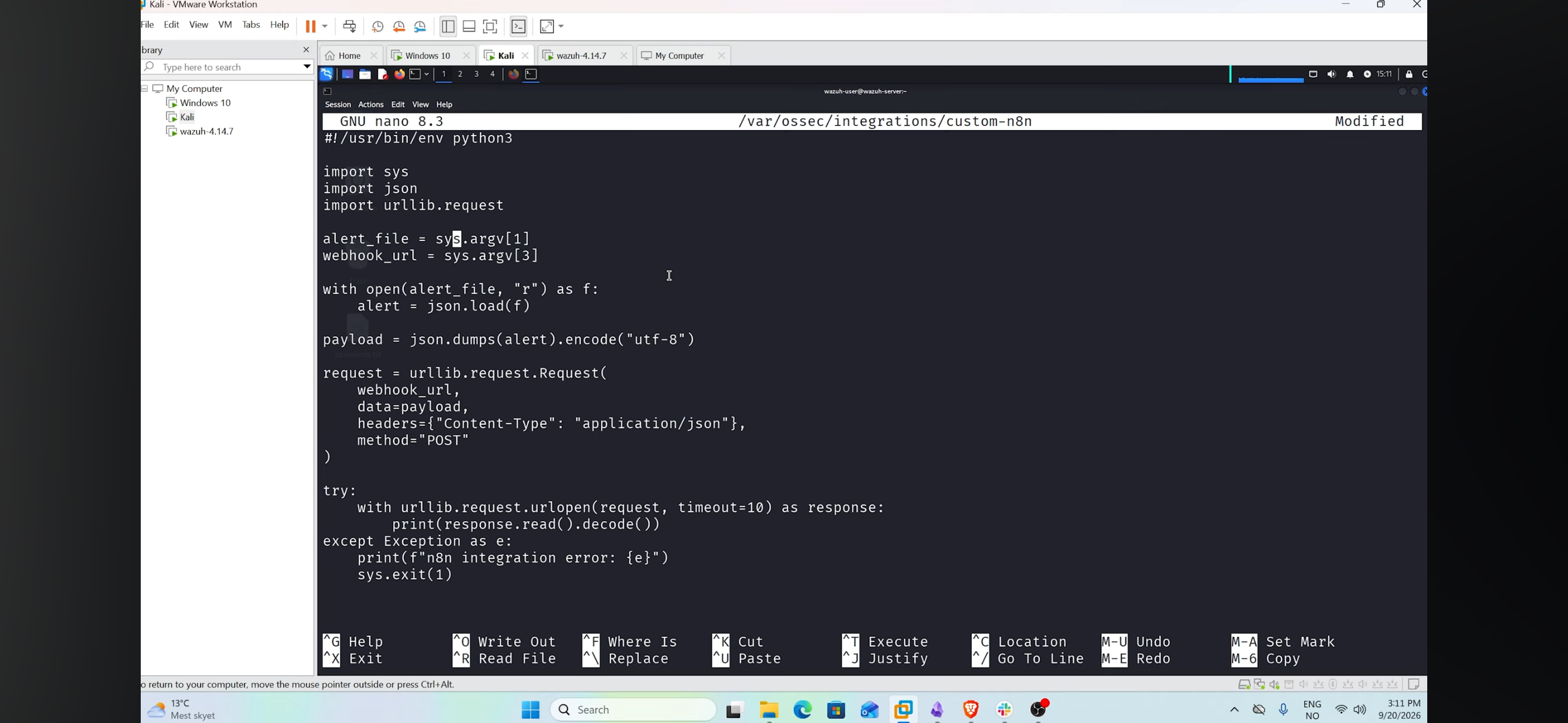Toggle the thumbnail bar view
The image size is (1568, 723).
(469, 26)
